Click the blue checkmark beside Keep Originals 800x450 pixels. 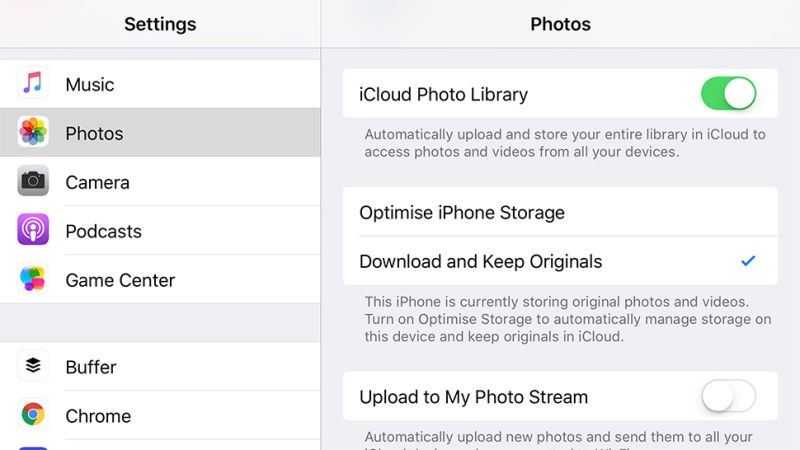(748, 262)
